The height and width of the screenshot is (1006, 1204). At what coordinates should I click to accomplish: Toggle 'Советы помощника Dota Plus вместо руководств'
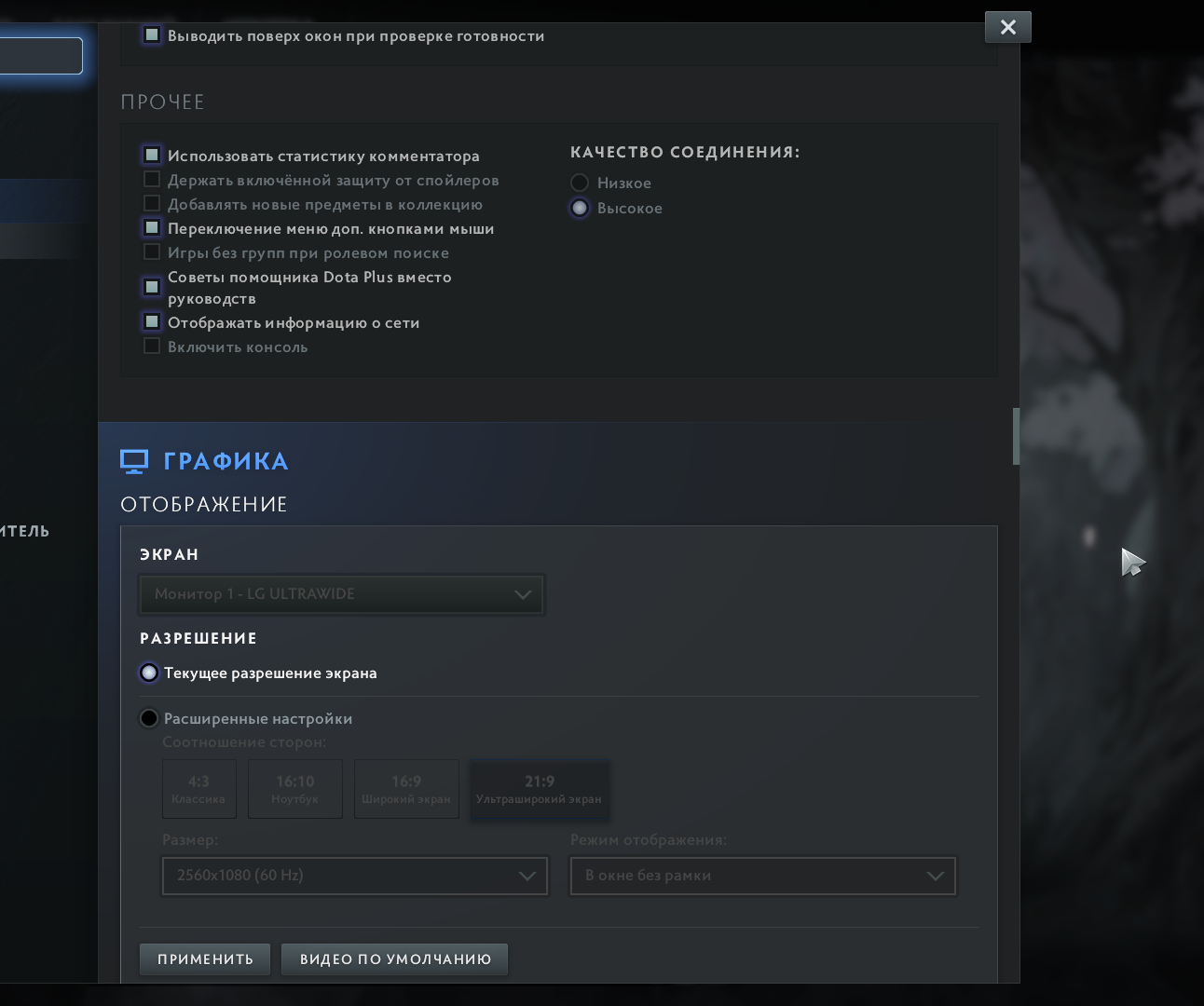pos(152,287)
